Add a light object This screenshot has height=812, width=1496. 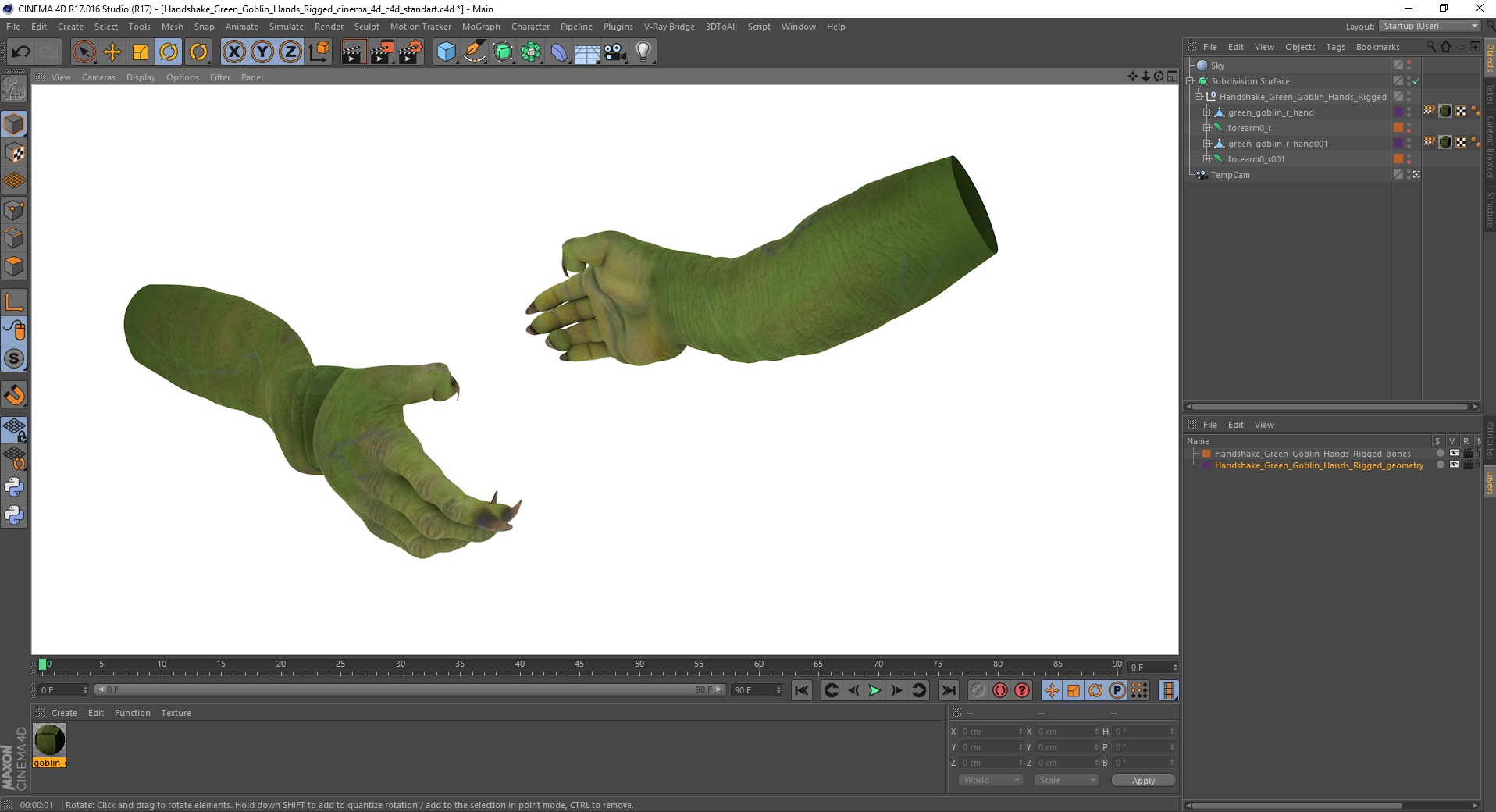click(643, 52)
